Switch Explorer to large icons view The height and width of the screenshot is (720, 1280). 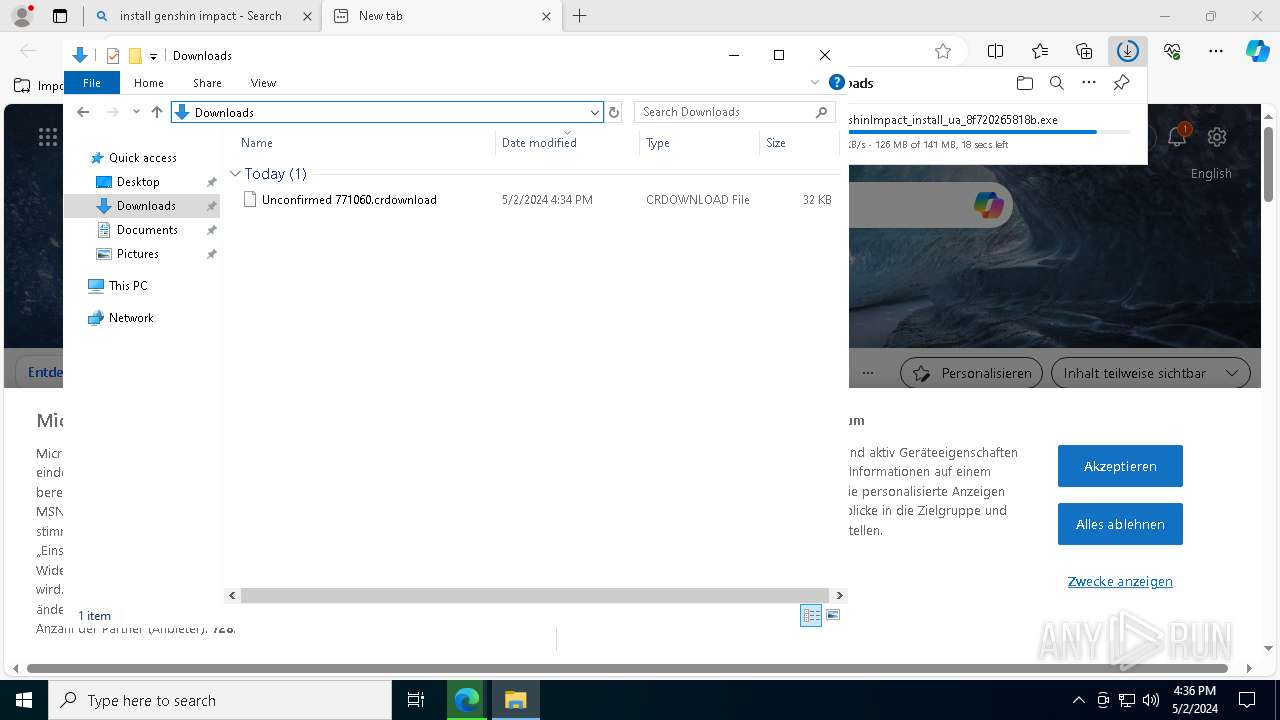(x=833, y=615)
